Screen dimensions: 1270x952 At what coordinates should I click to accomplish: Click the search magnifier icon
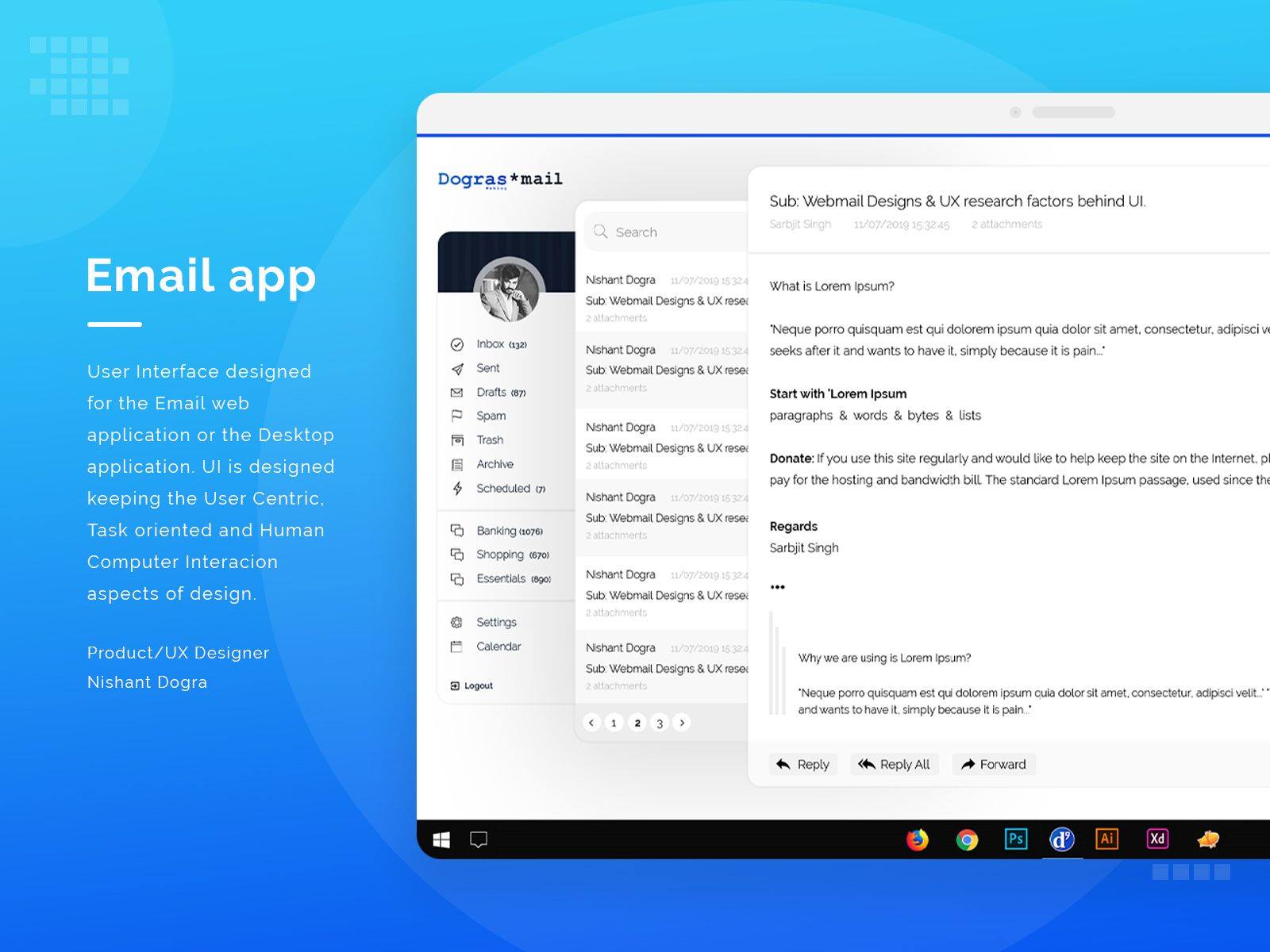pyautogui.click(x=601, y=232)
